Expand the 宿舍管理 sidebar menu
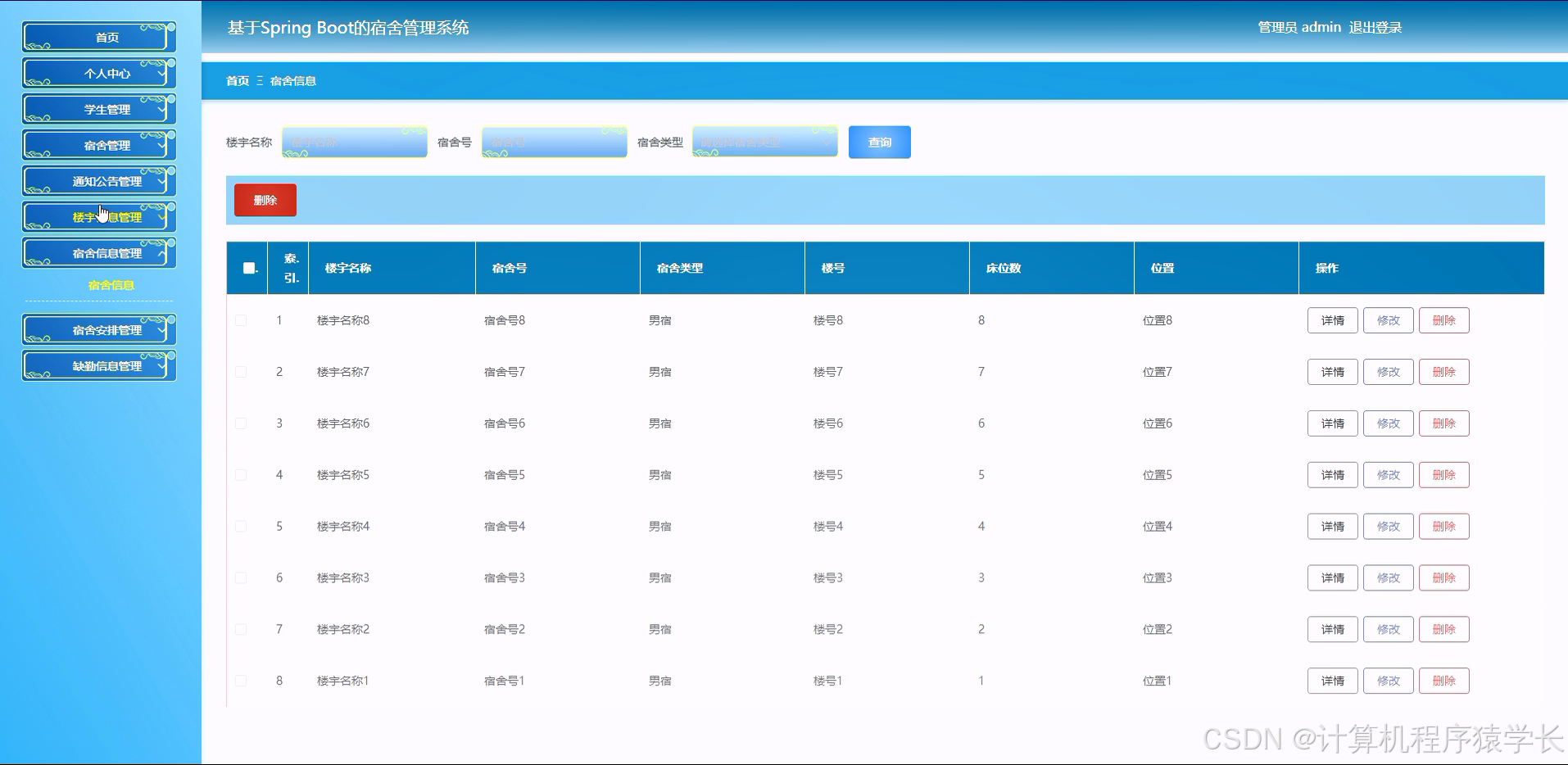The width and height of the screenshot is (1568, 765). pyautogui.click(x=99, y=145)
